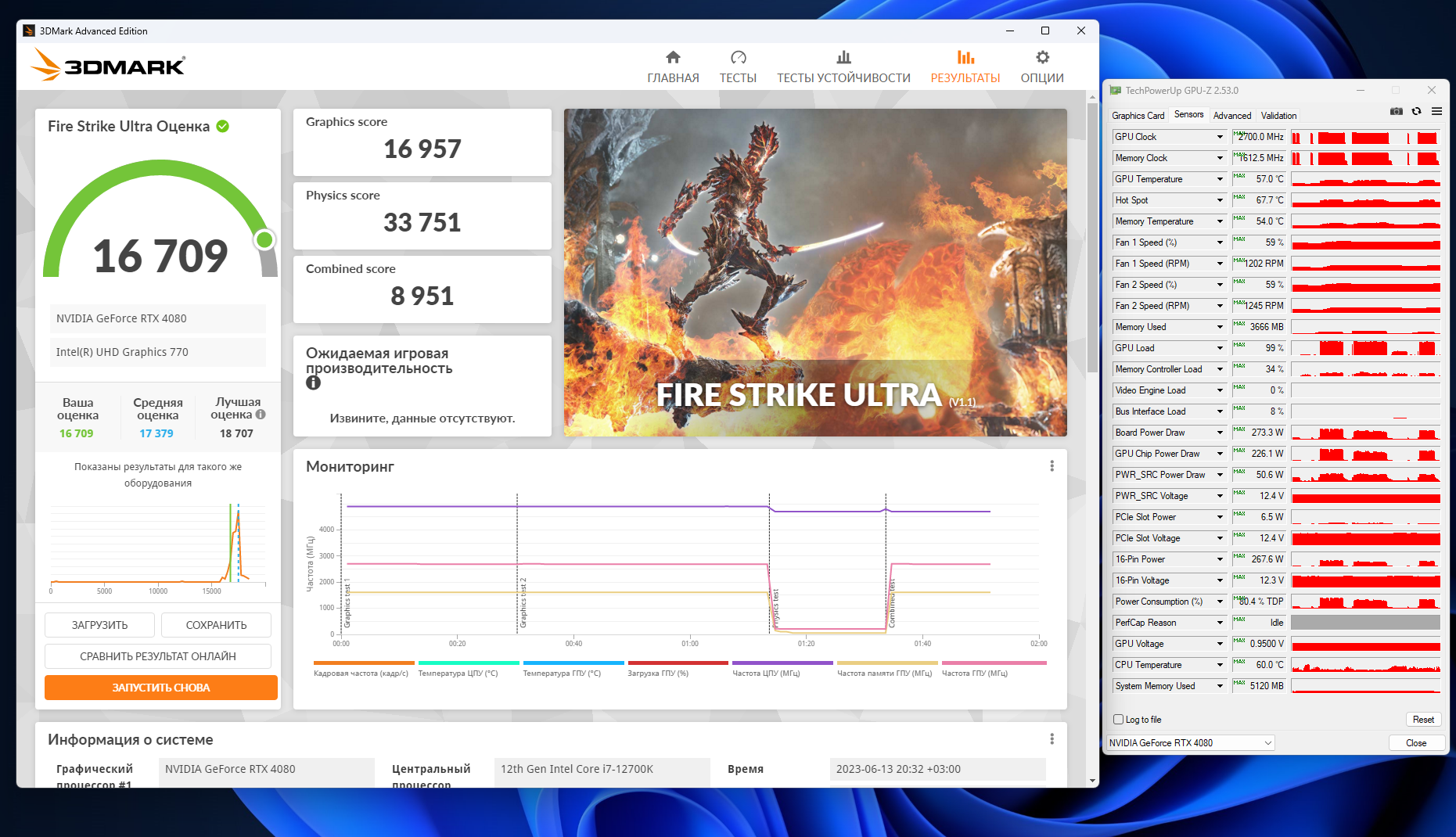
Task: Click the MAX indicator for Memory Used
Action: [1239, 324]
